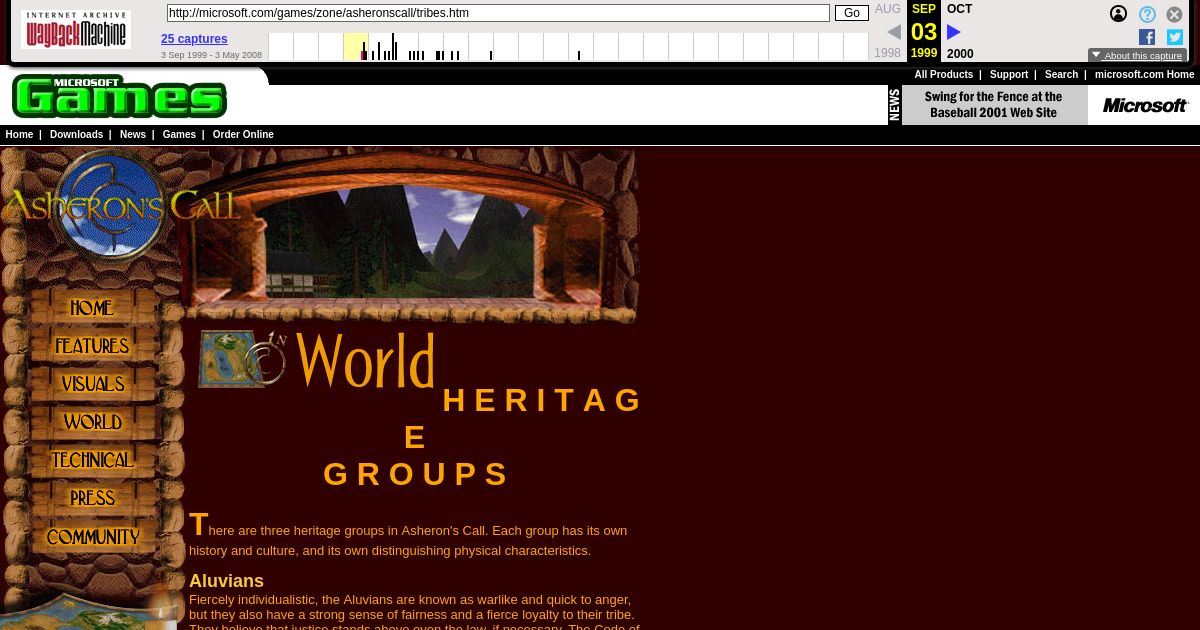Open the Wayback Machine logo homepage

[x=76, y=30]
